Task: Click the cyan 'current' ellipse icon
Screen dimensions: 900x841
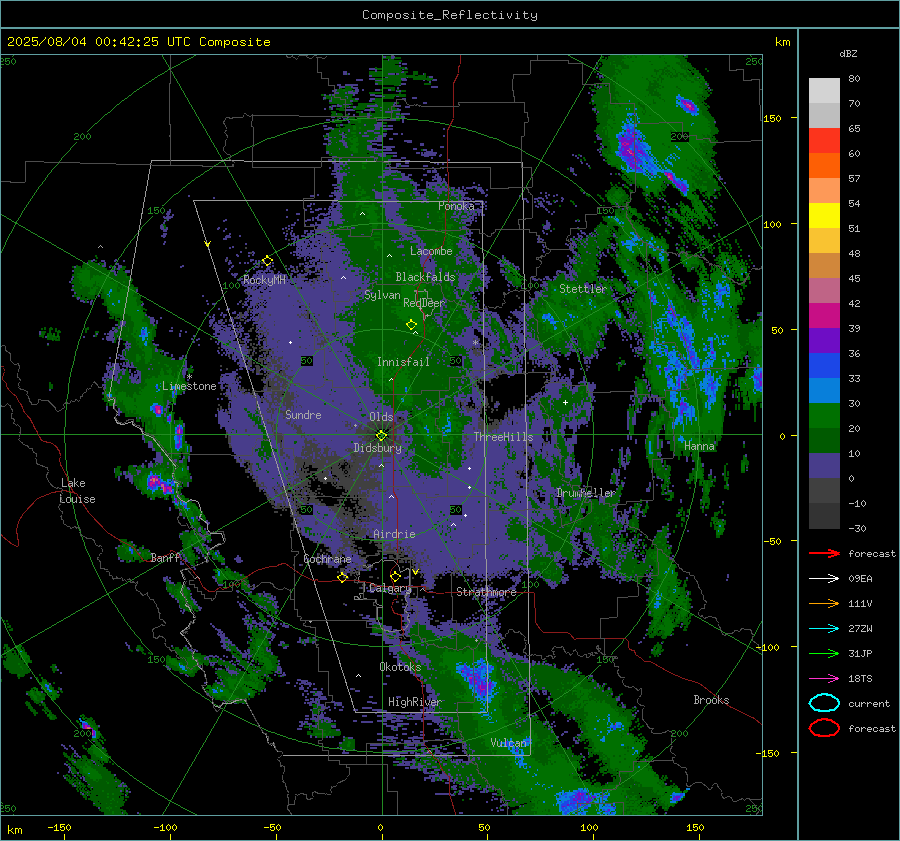Action: click(x=824, y=703)
